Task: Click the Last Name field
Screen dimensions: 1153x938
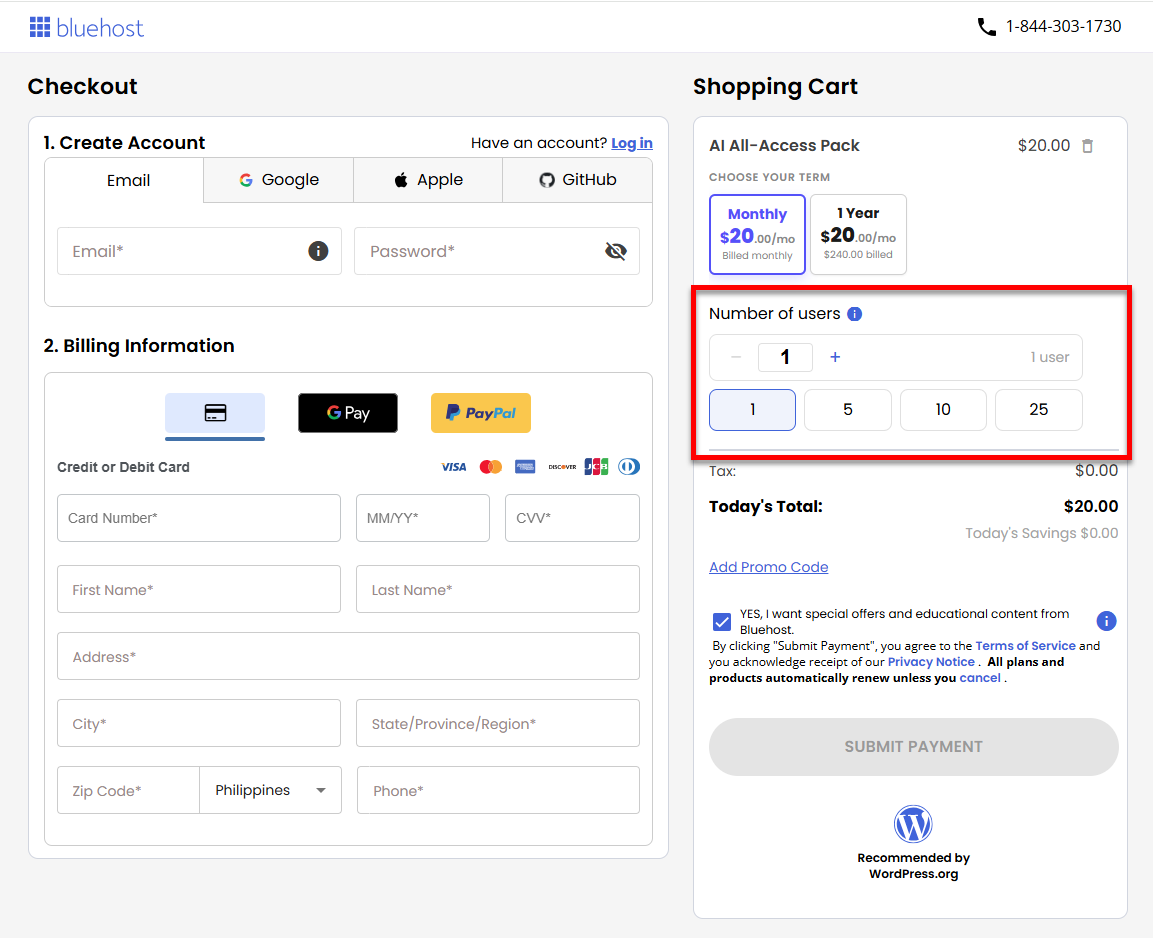Action: [x=498, y=590]
